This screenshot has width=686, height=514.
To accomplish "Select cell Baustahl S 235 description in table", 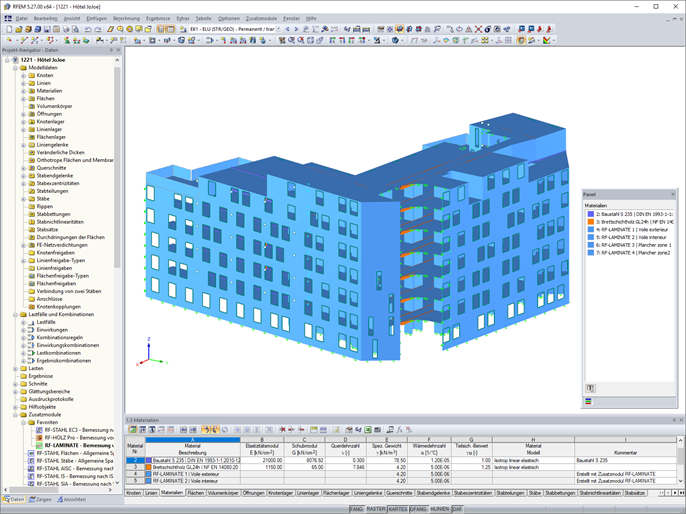I will point(193,461).
